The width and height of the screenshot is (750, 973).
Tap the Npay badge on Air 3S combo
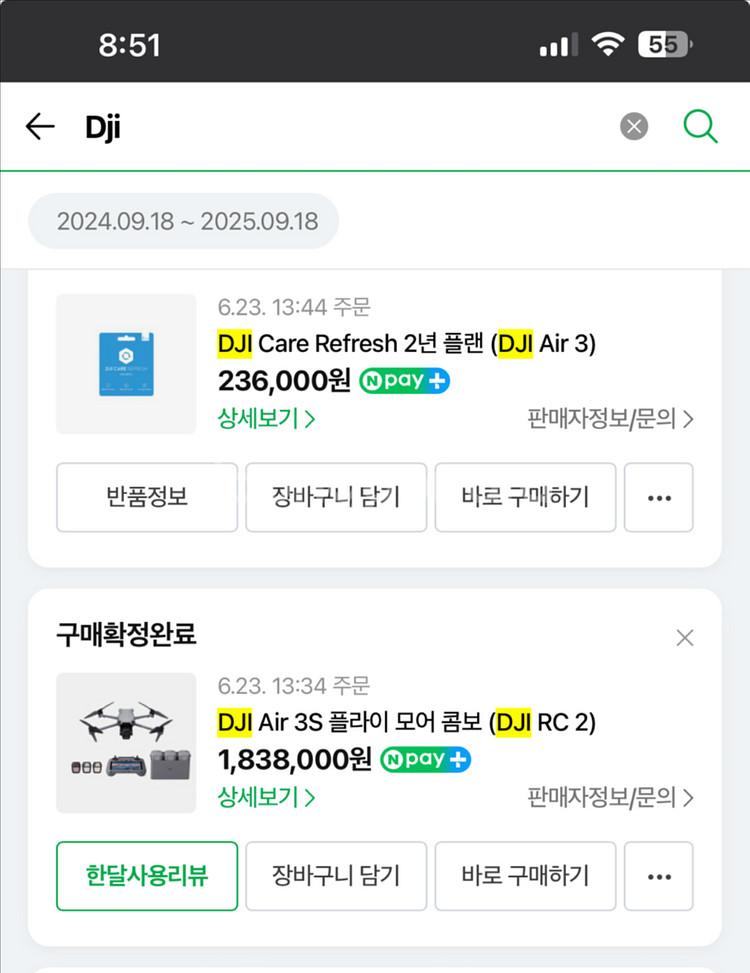pyautogui.click(x=426, y=760)
